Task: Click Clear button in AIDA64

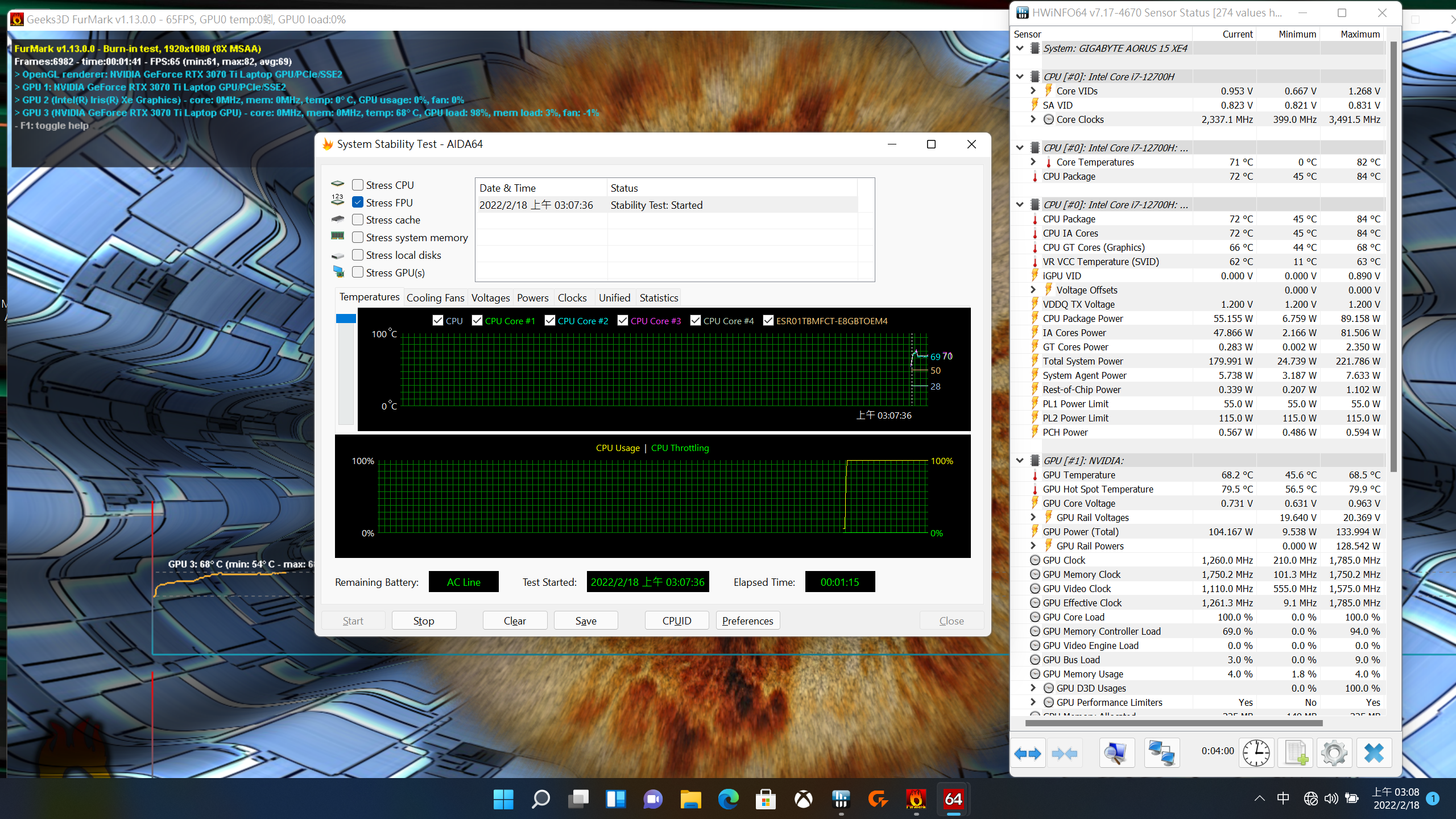Action: pyautogui.click(x=515, y=621)
